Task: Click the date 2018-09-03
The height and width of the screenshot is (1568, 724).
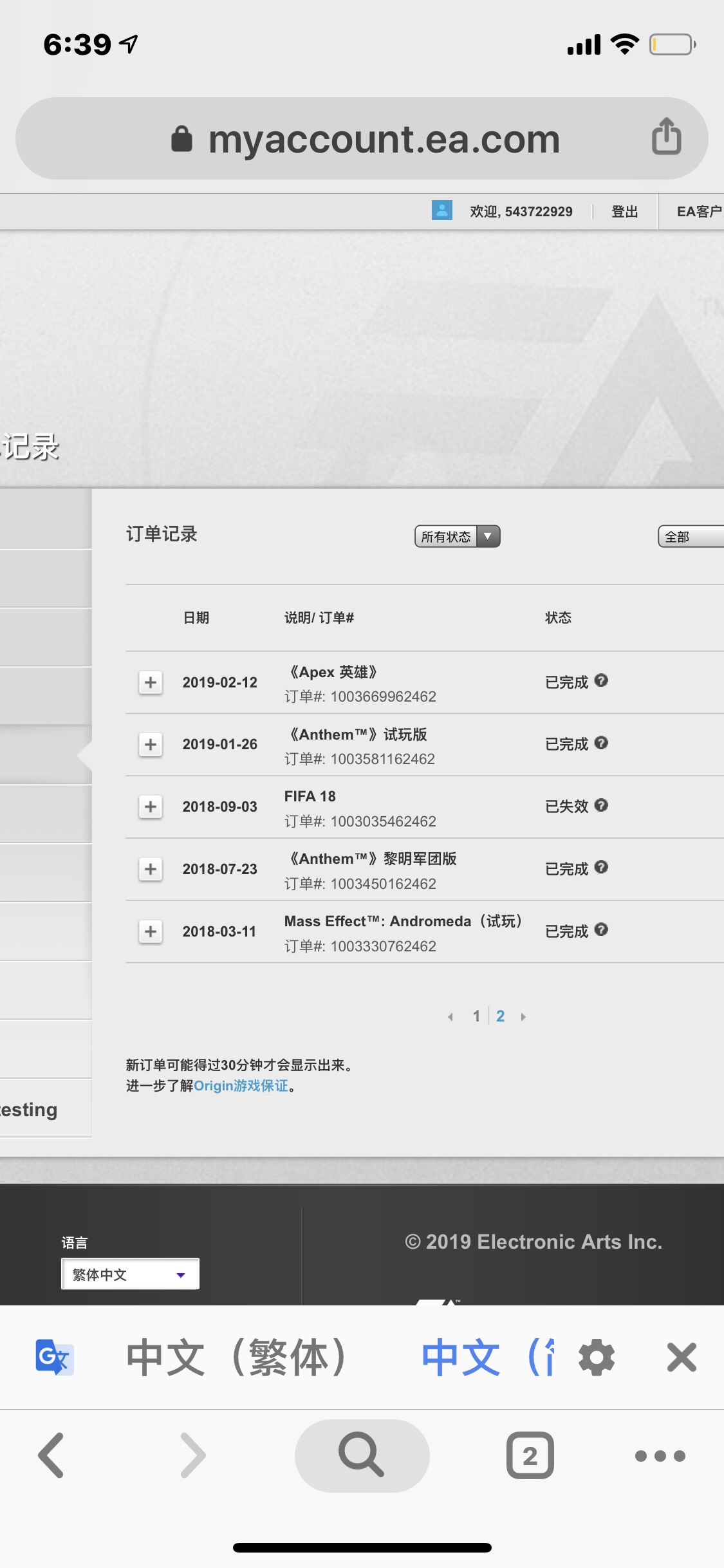Action: coord(219,807)
